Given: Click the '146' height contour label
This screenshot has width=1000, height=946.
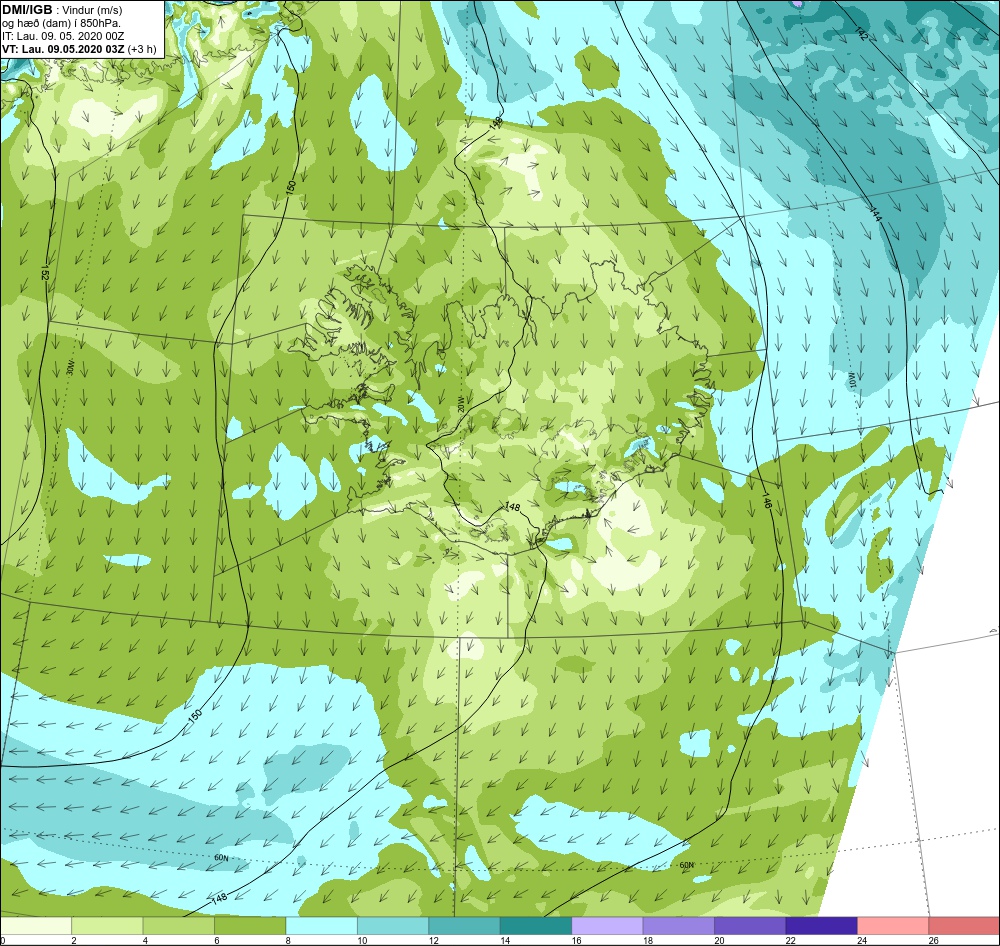Looking at the screenshot, I should tap(767, 500).
